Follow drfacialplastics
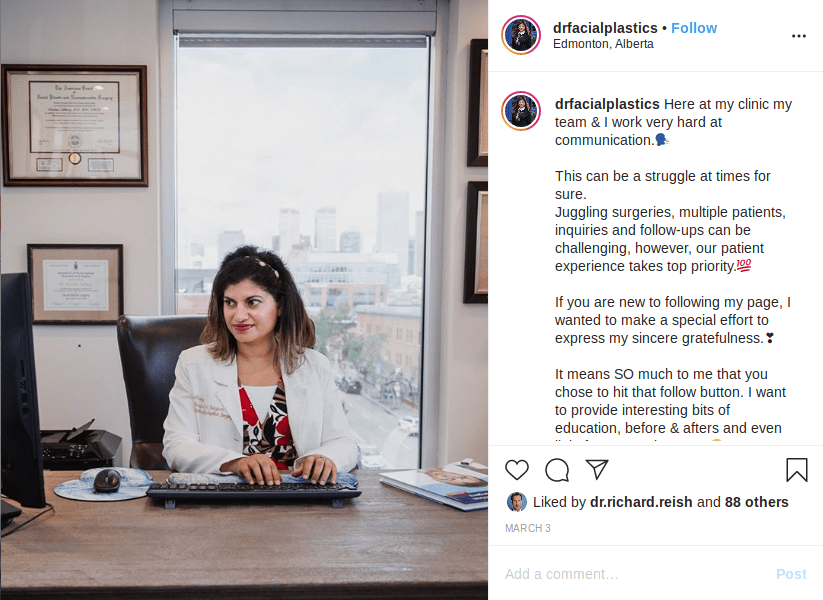The image size is (823, 600). coord(694,28)
